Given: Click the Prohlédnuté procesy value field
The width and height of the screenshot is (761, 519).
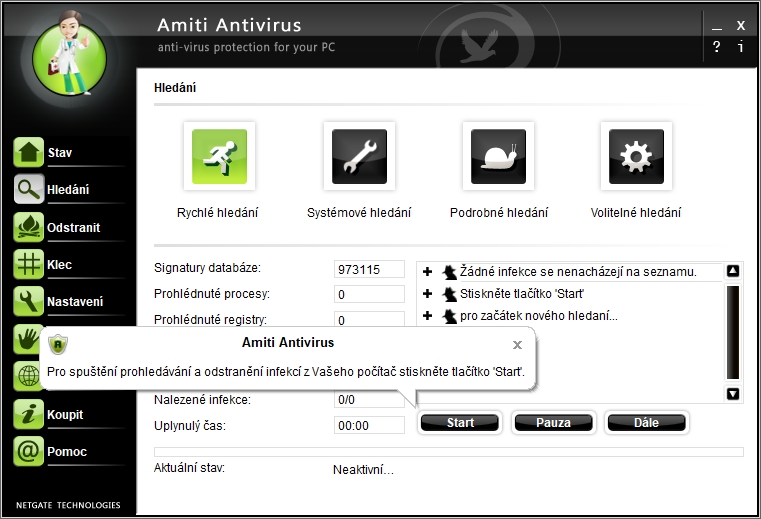Looking at the screenshot, I should point(369,295).
